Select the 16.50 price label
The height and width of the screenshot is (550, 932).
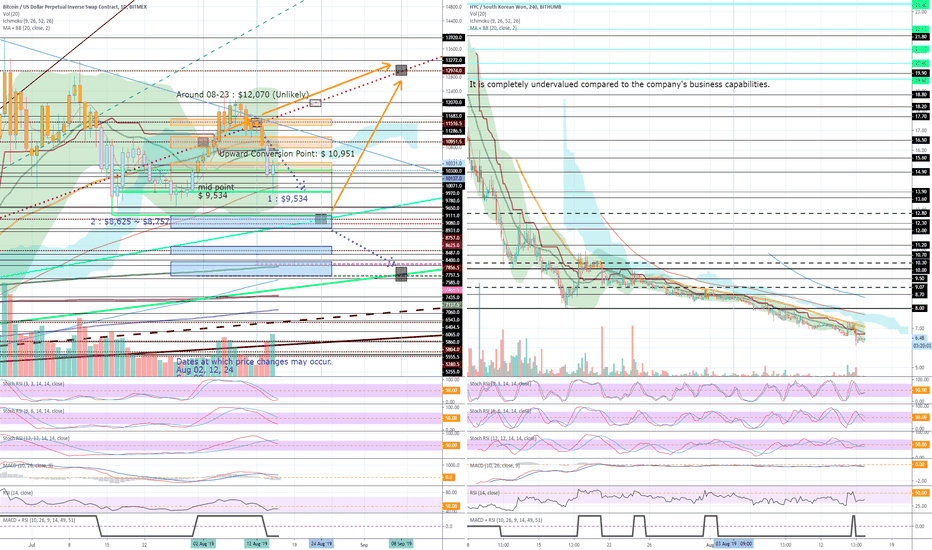(x=921, y=140)
